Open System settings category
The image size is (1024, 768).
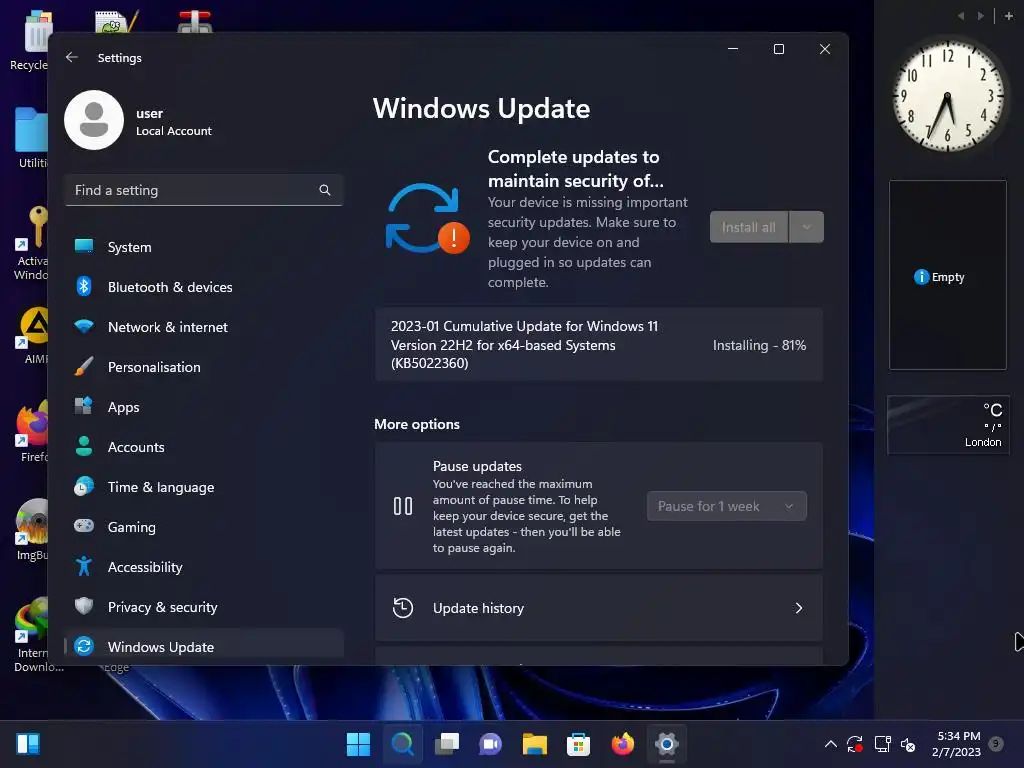tap(204, 247)
